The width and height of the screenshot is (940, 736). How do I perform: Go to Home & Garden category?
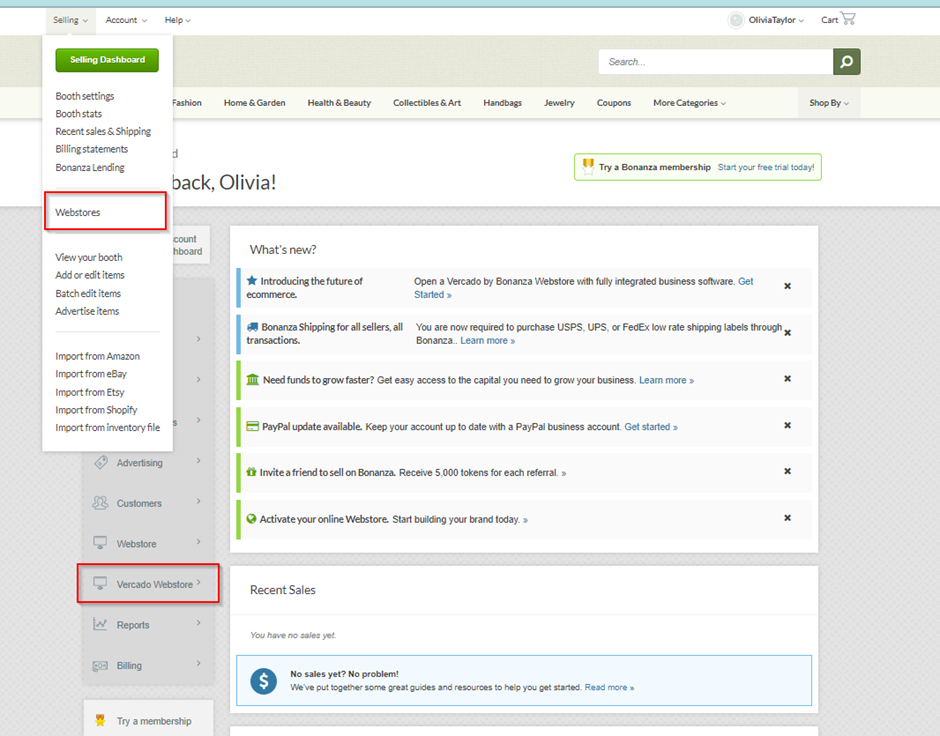[x=254, y=102]
